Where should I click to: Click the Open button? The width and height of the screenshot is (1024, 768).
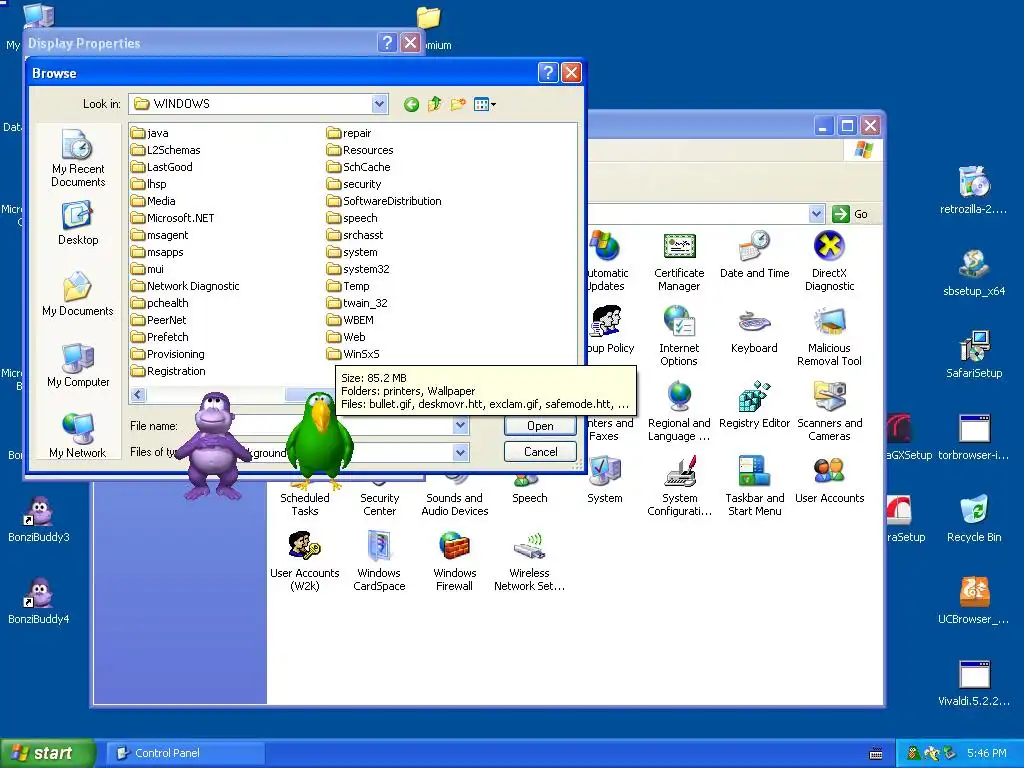[540, 426]
